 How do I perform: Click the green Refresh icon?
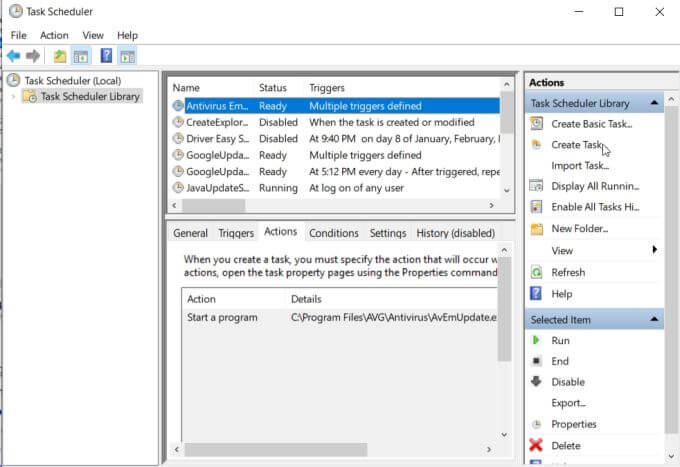coord(536,272)
